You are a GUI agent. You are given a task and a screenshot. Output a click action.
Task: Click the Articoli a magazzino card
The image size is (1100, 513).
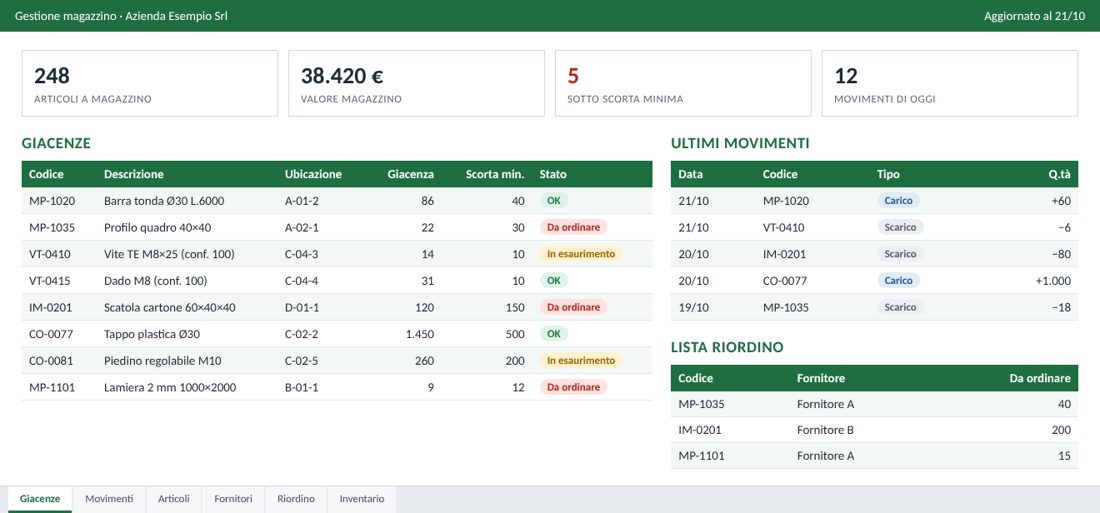point(149,84)
